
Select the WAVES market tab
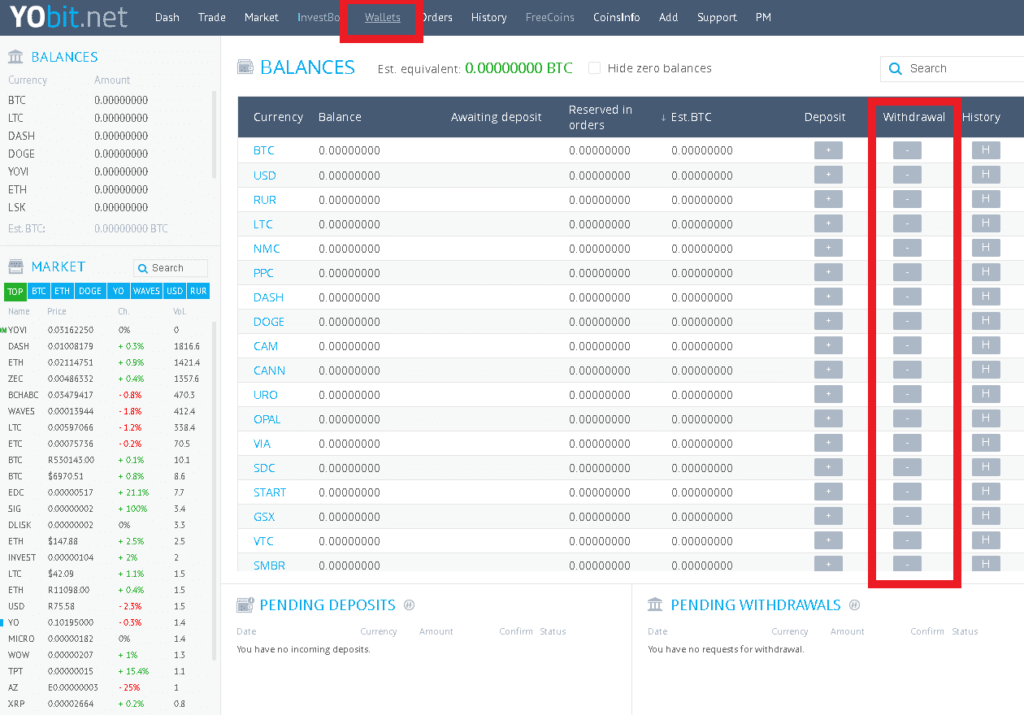[x=146, y=291]
